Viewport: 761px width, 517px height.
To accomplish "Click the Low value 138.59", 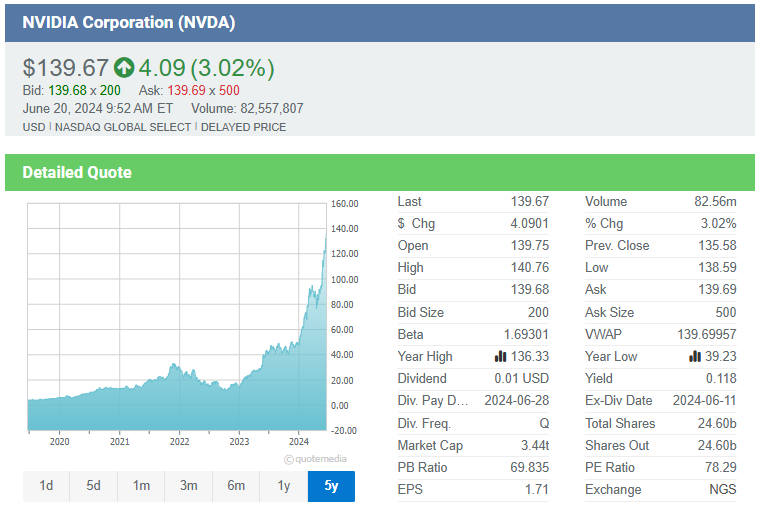I will tap(717, 267).
